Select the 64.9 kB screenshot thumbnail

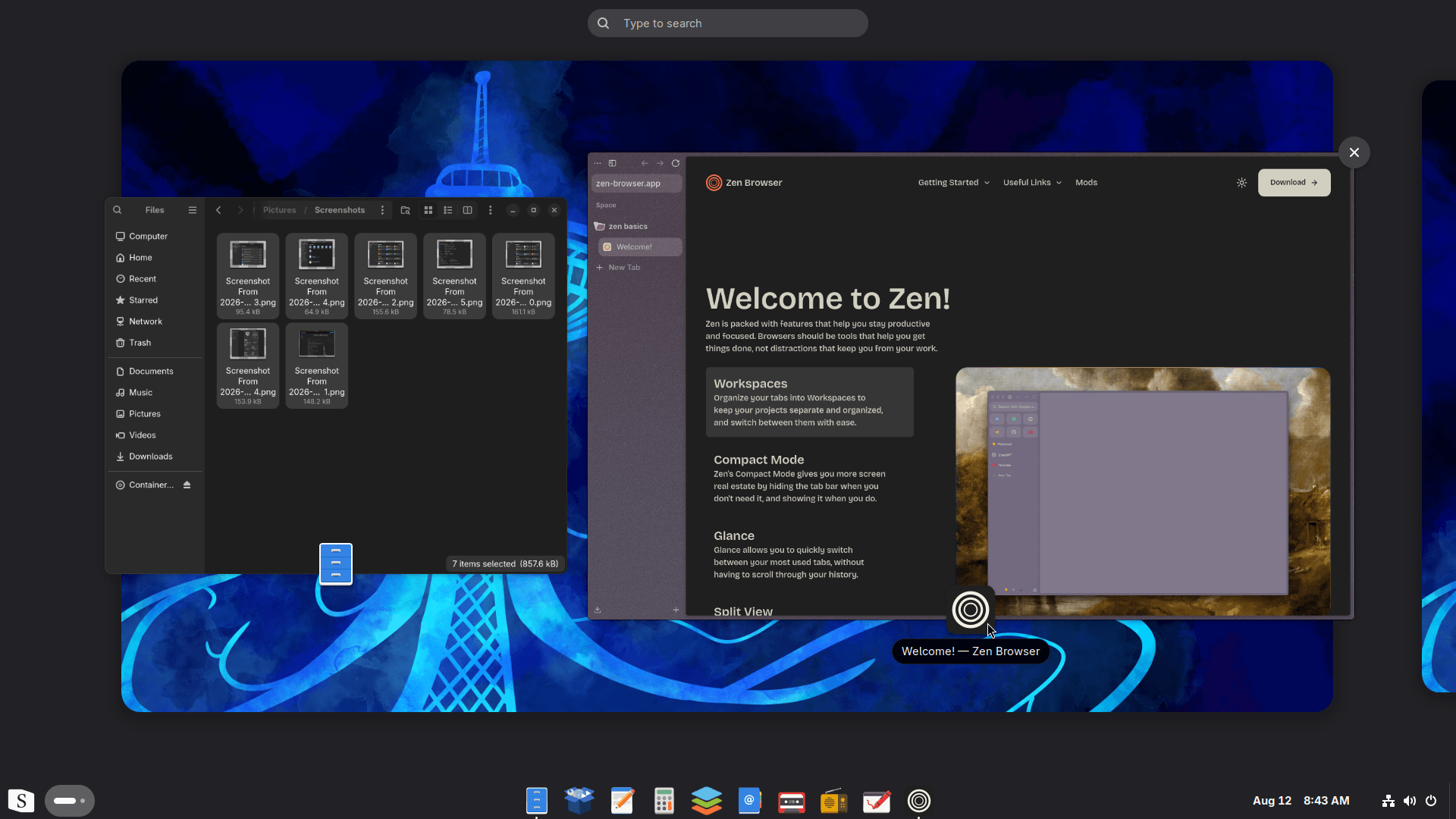[x=317, y=255]
